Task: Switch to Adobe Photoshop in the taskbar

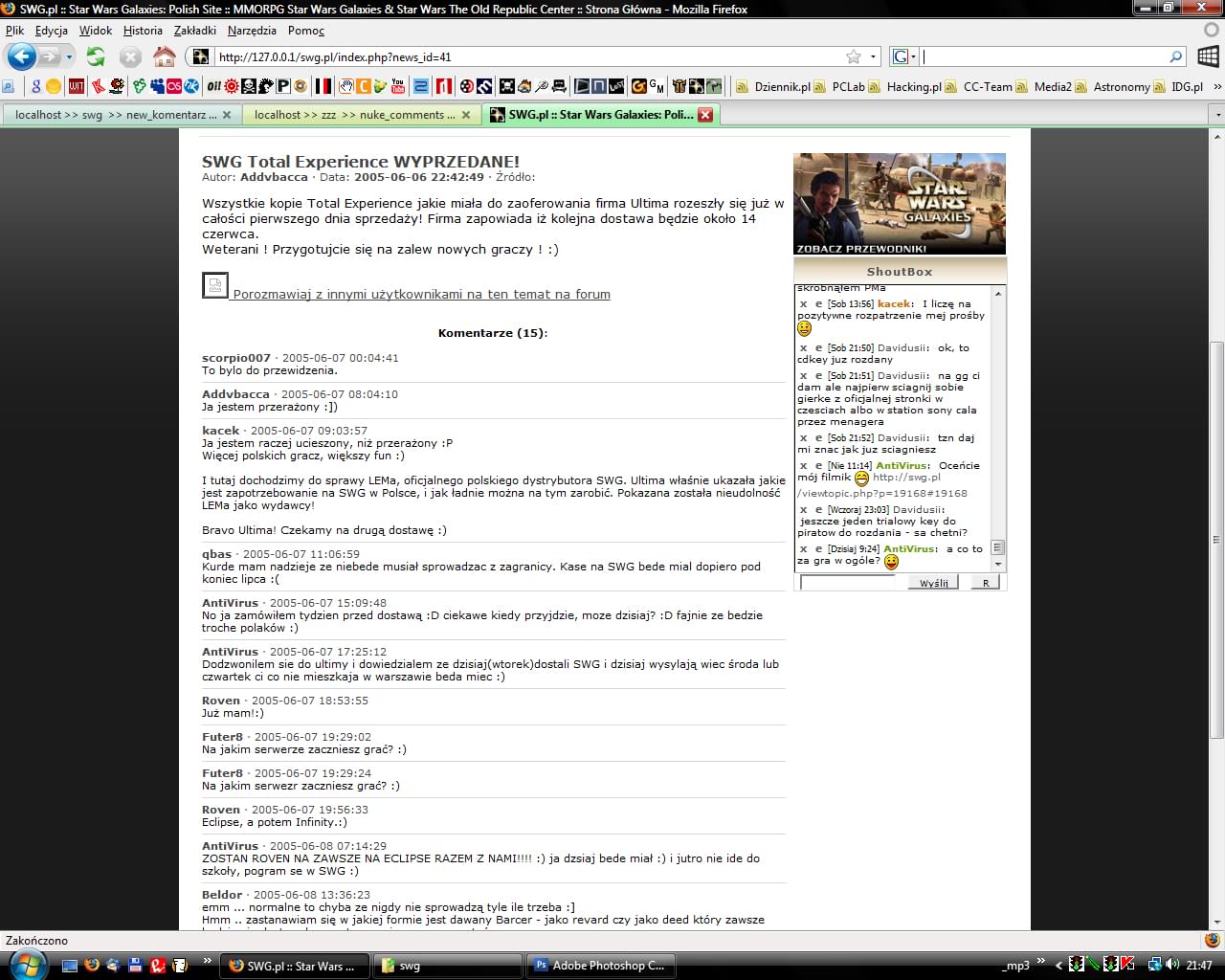Action: pyautogui.click(x=600, y=966)
